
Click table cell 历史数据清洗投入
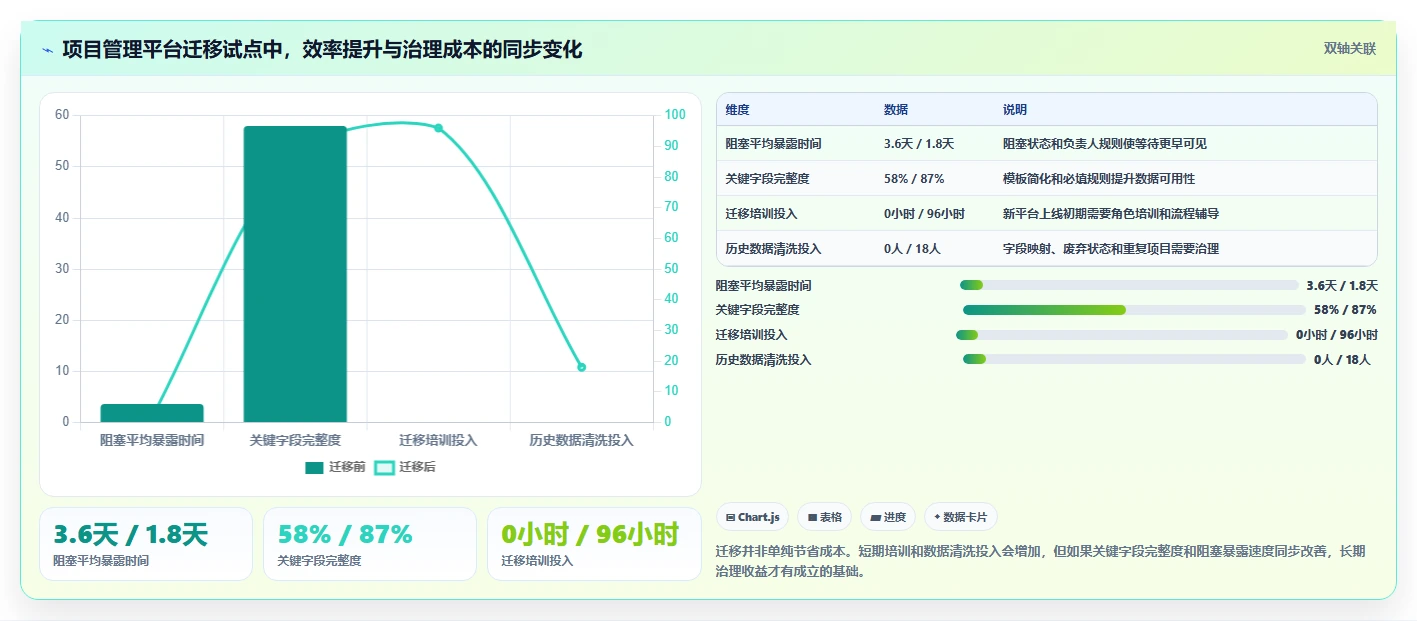[774, 249]
